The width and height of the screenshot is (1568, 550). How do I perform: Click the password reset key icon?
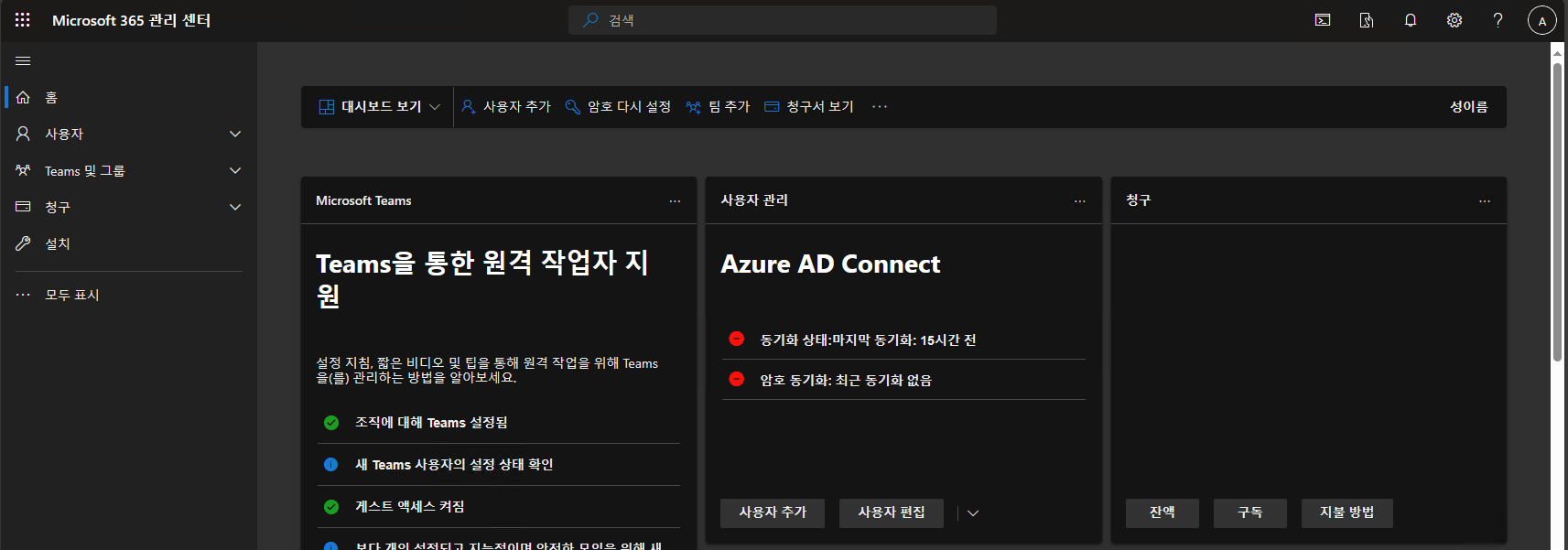click(x=573, y=107)
